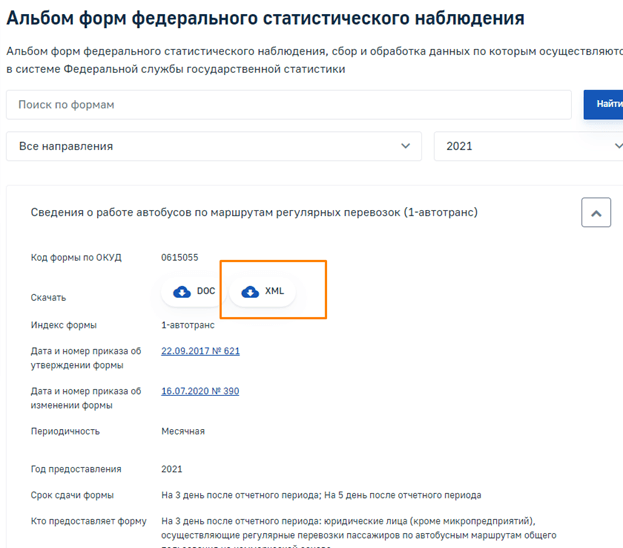Select the OKUD code 0615055
Screen dimensions: 623x548
click(180, 258)
